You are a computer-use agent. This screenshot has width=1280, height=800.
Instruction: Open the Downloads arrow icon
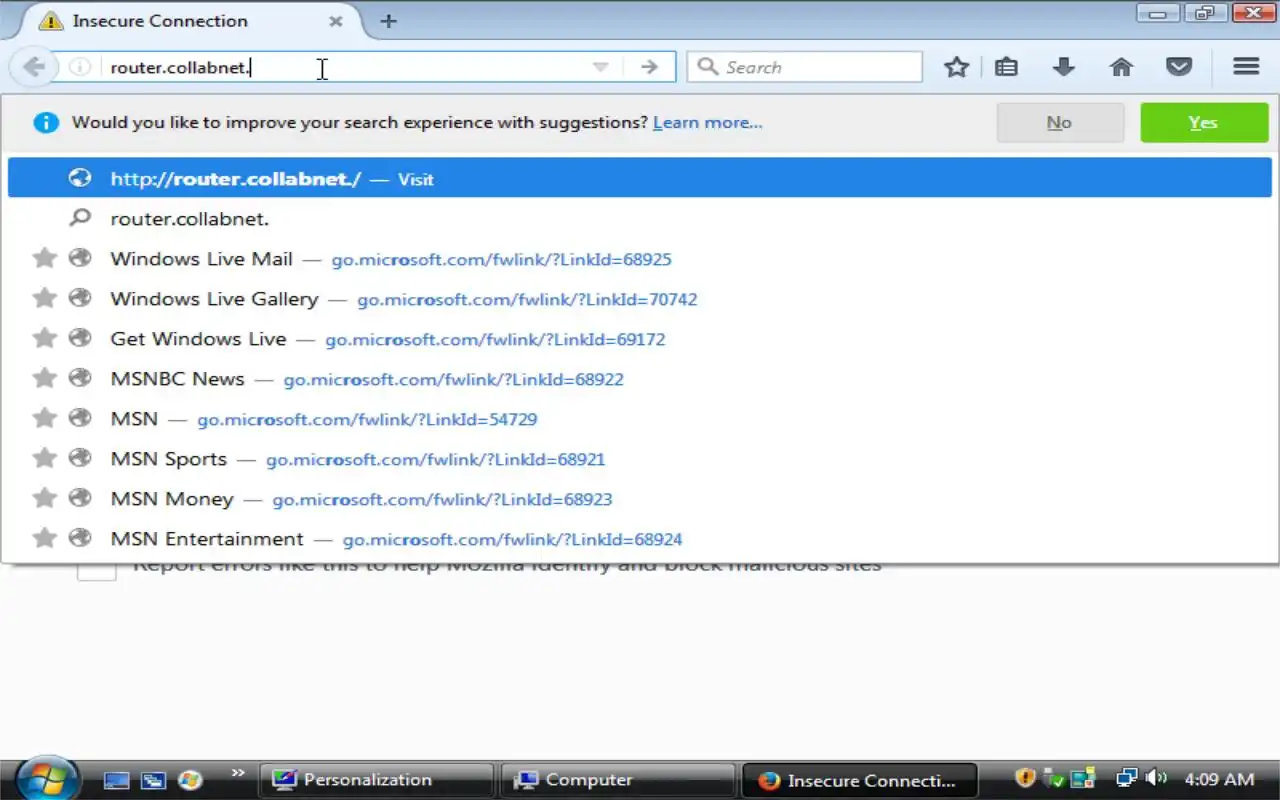[1064, 67]
